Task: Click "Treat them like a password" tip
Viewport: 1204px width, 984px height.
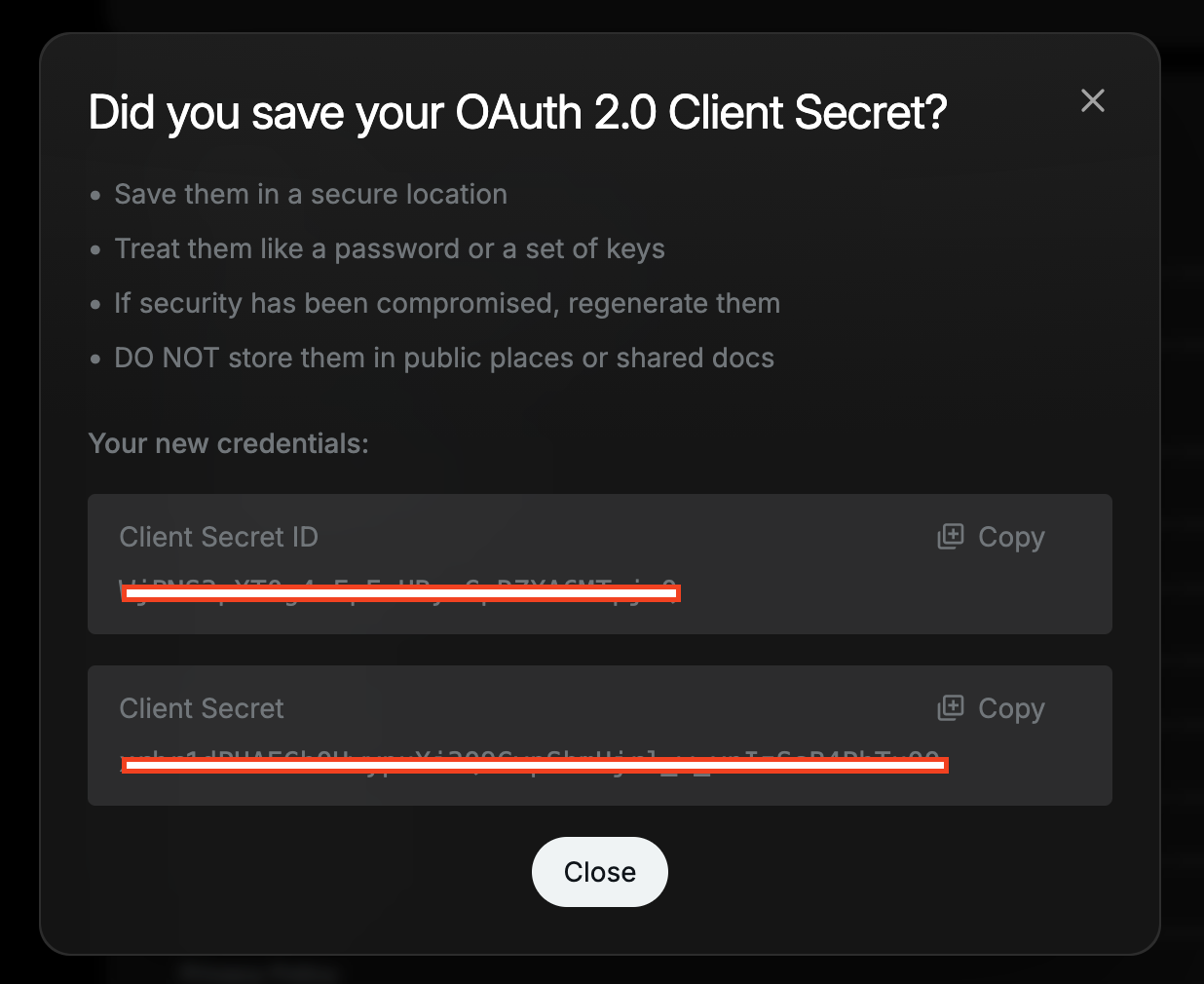Action: (390, 248)
